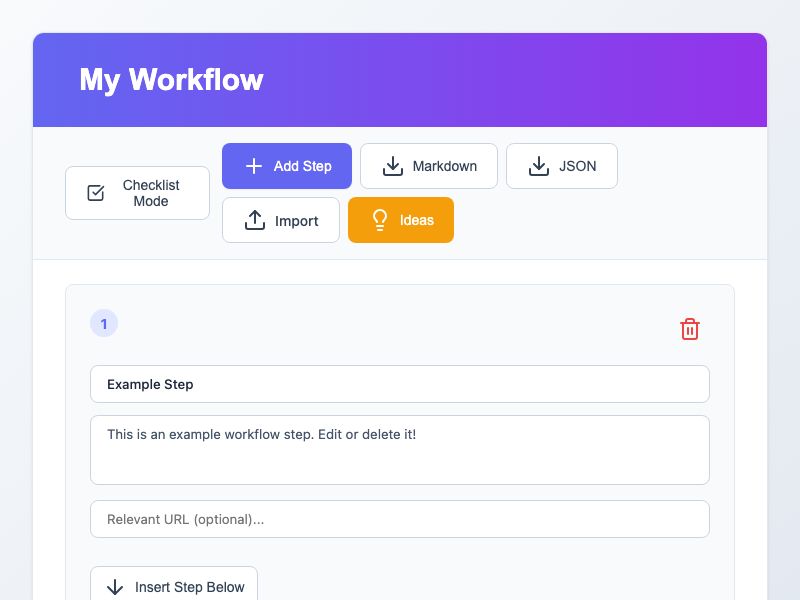800x600 pixels.
Task: Click the Example Step title field
Action: (x=400, y=384)
